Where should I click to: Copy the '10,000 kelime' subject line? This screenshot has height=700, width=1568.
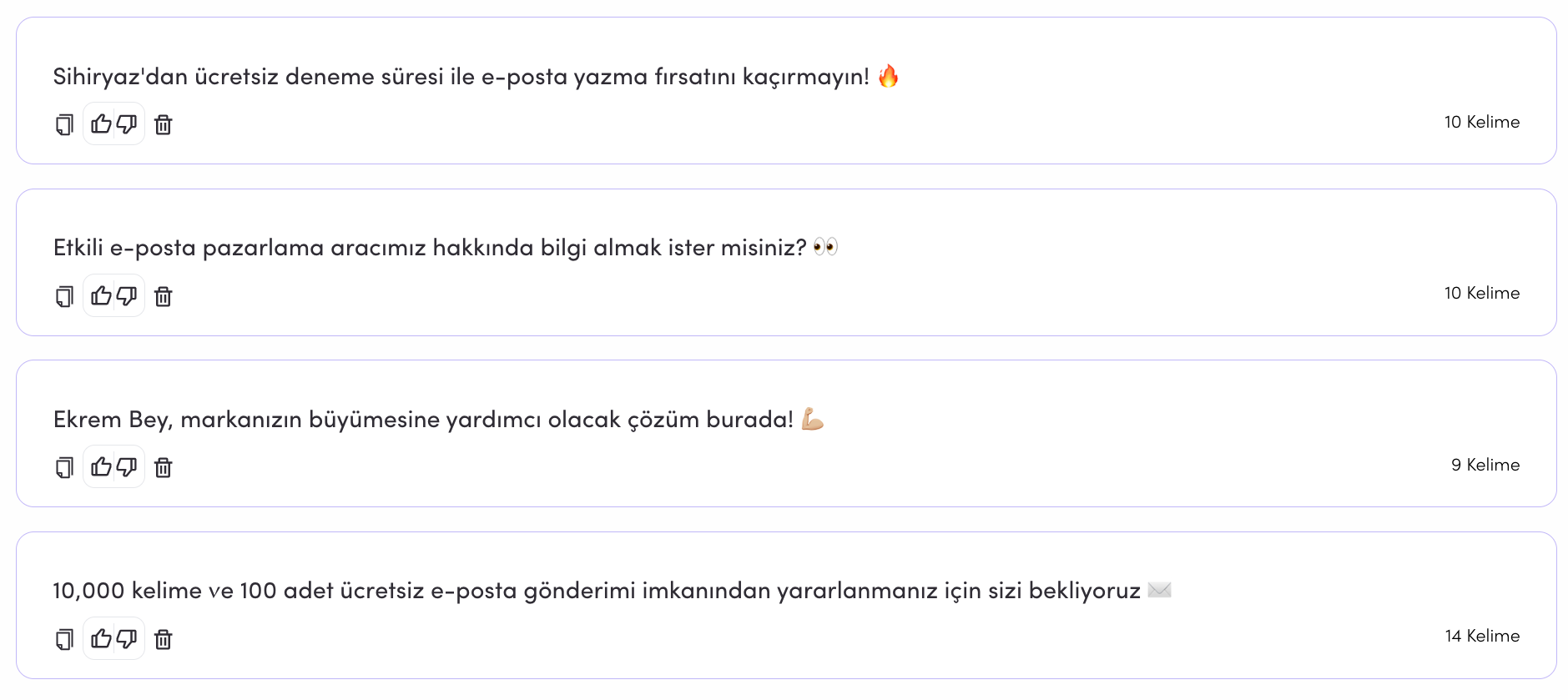pos(64,639)
